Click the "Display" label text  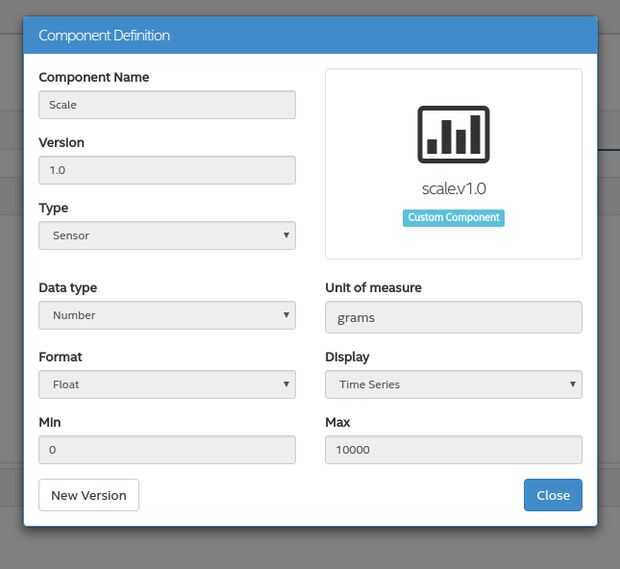[x=347, y=357]
